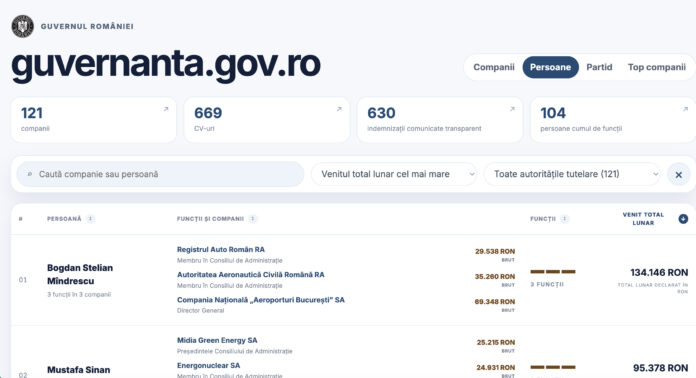Open the Venitul total lunar cel mai mare dropdown
Image resolution: width=696 pixels, height=378 pixels.
coord(394,174)
